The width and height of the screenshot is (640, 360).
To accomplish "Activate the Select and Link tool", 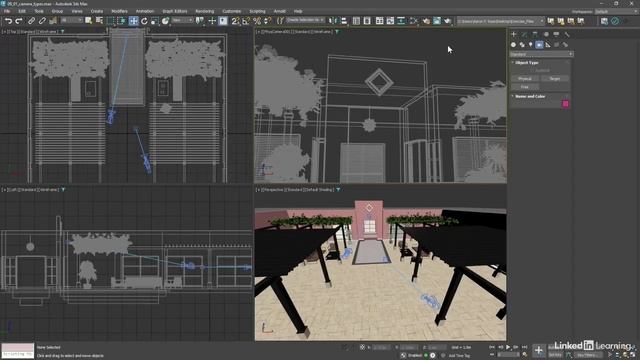I will [31, 21].
